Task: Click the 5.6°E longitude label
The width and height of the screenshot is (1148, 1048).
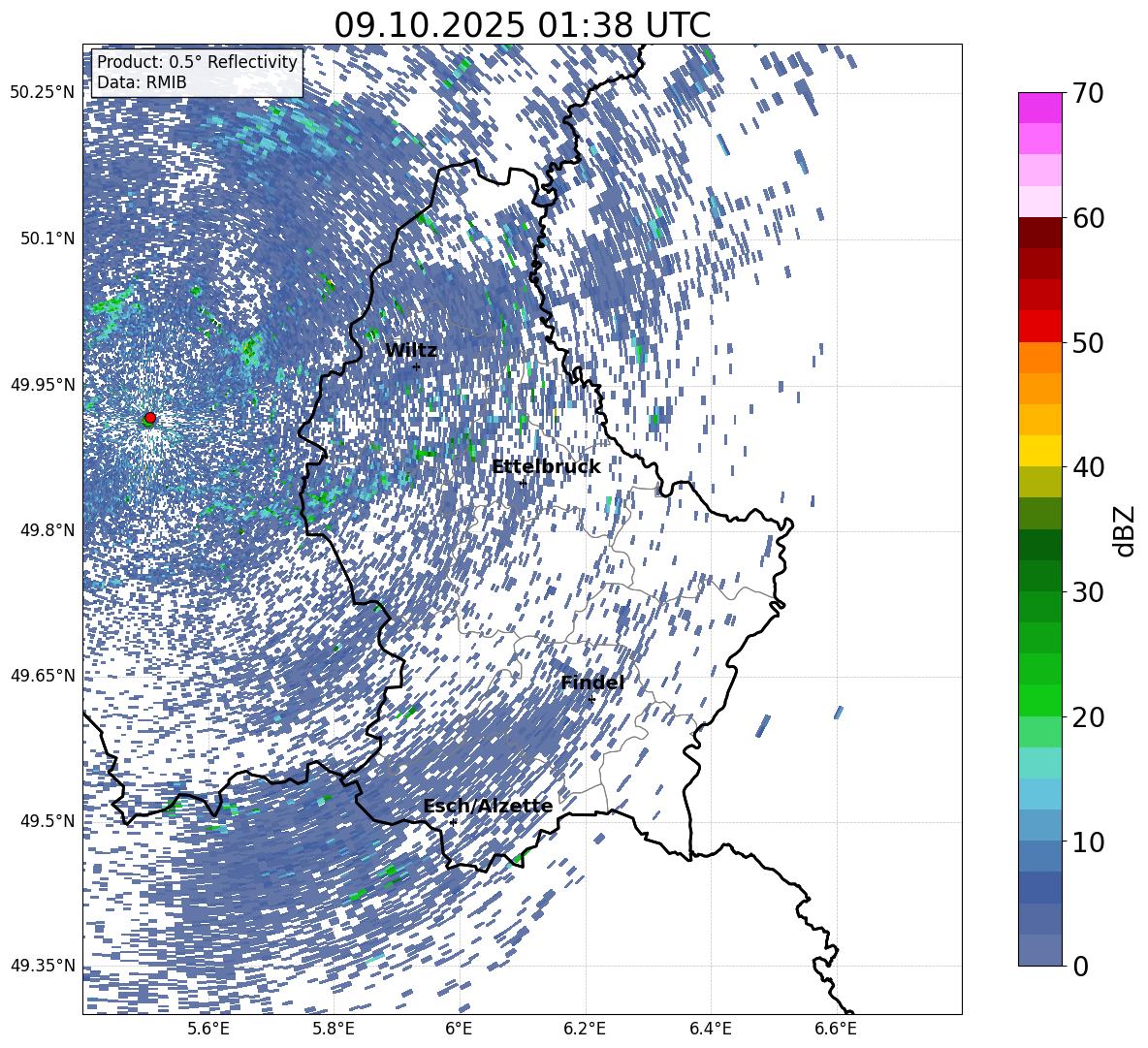Action: [x=207, y=1029]
